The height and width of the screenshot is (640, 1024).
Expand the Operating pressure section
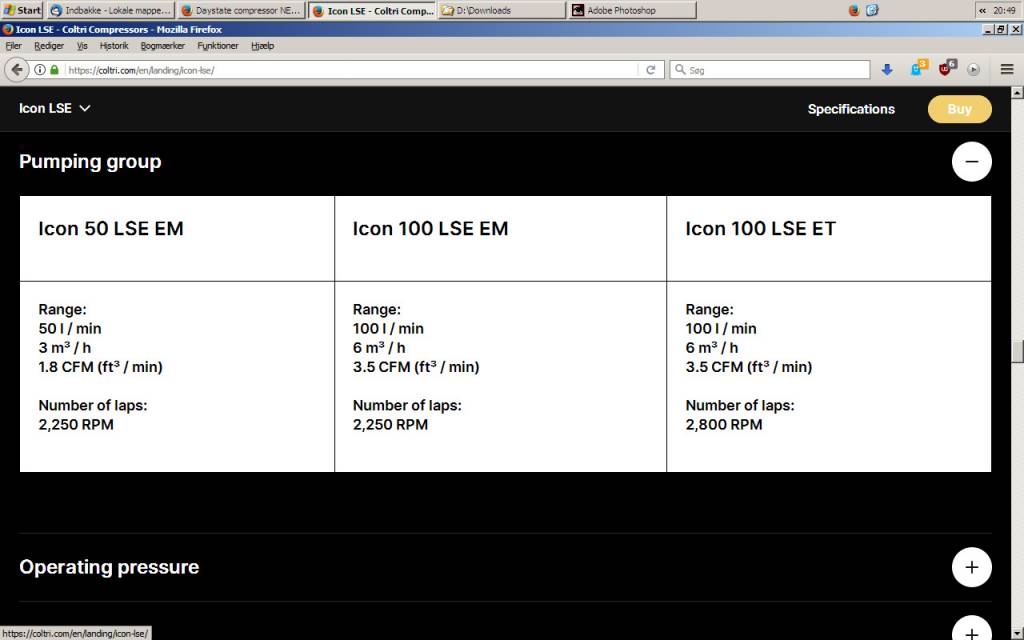coord(972,567)
